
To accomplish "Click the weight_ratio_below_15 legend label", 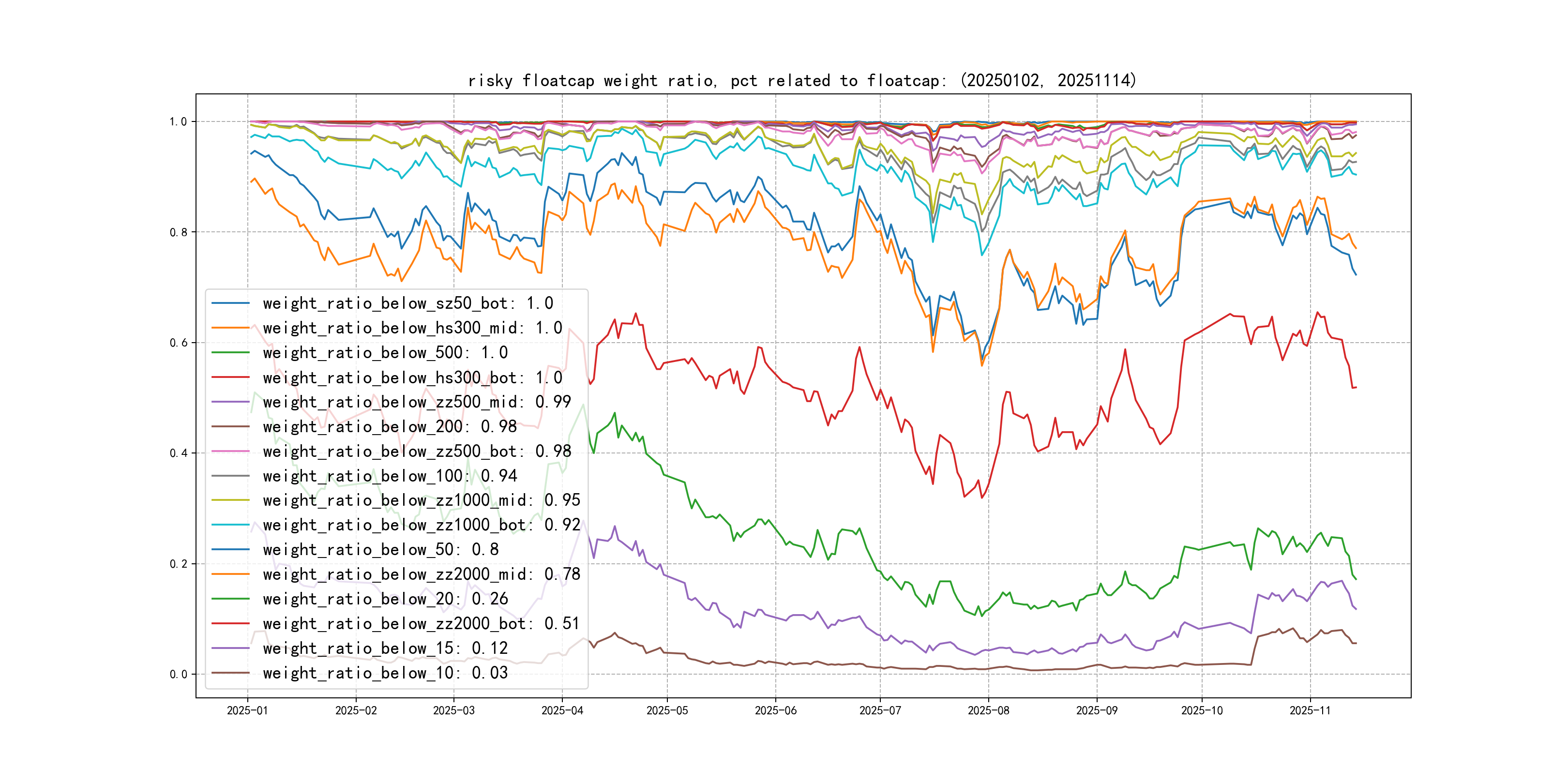I will click(385, 648).
